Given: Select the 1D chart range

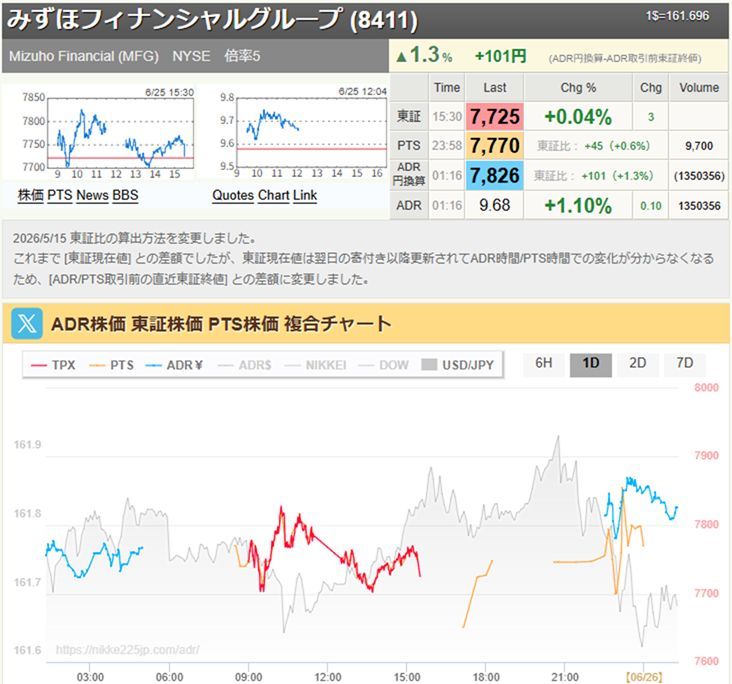Looking at the screenshot, I should click(x=591, y=363).
